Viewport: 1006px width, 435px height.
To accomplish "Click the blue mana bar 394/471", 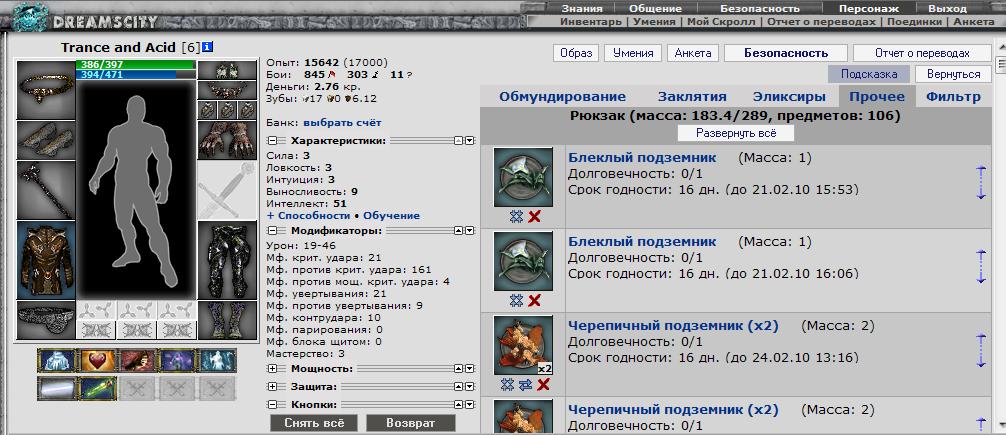I will tap(135, 74).
